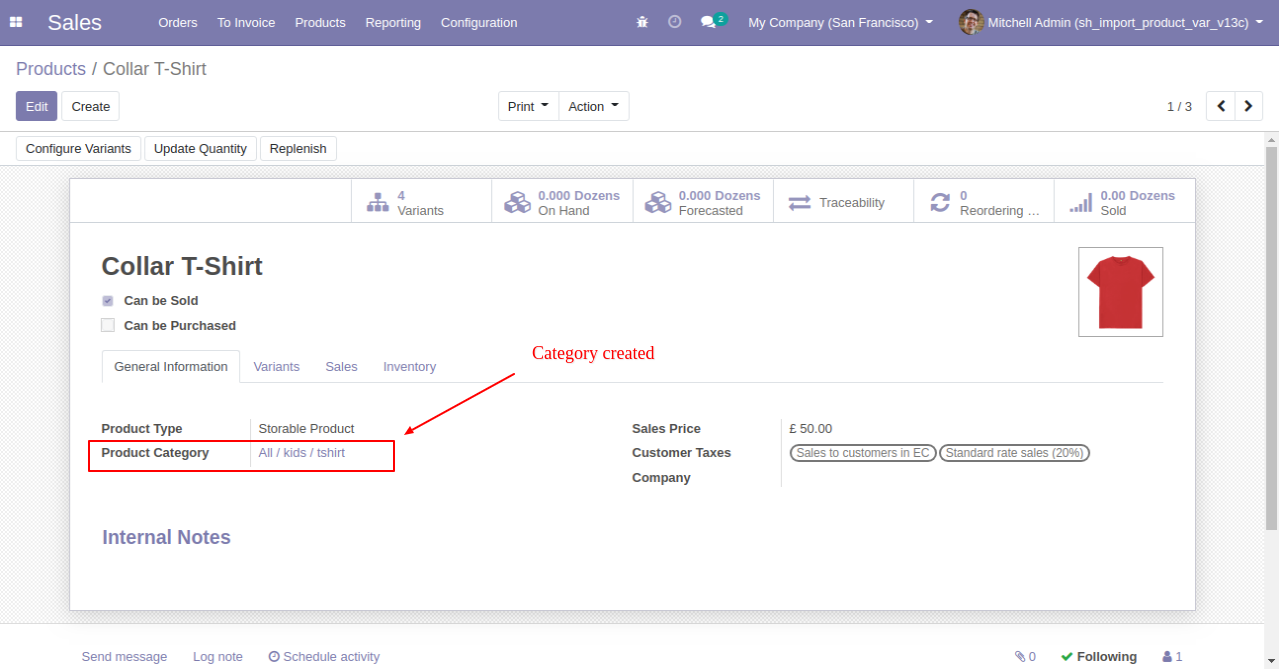View Reordering rules stat button
Screen dimensions: 1279x669
(x=984, y=203)
